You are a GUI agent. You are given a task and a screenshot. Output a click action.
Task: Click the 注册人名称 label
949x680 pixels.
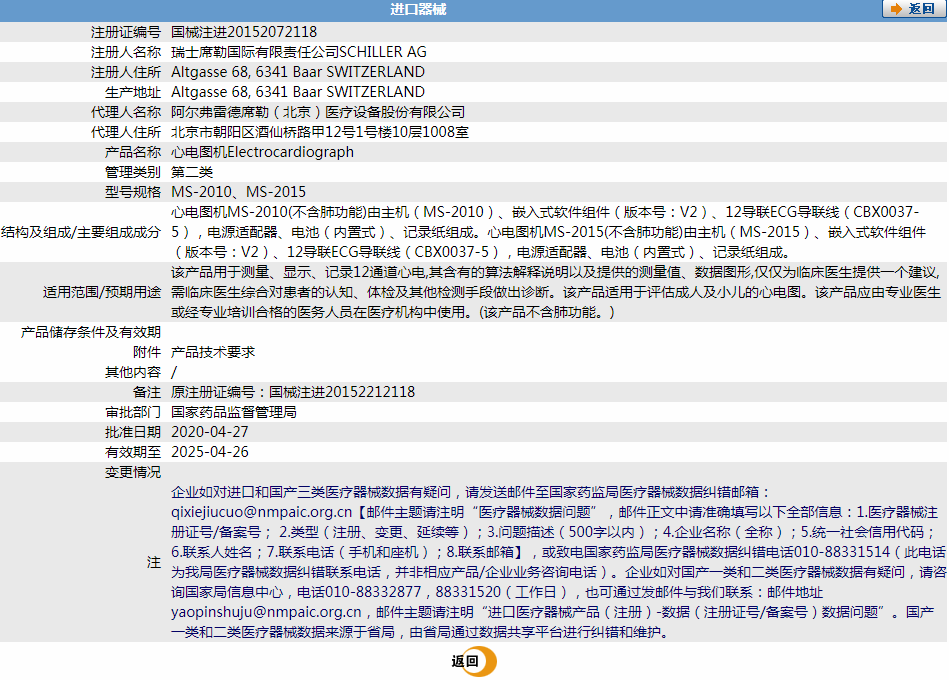tap(126, 52)
